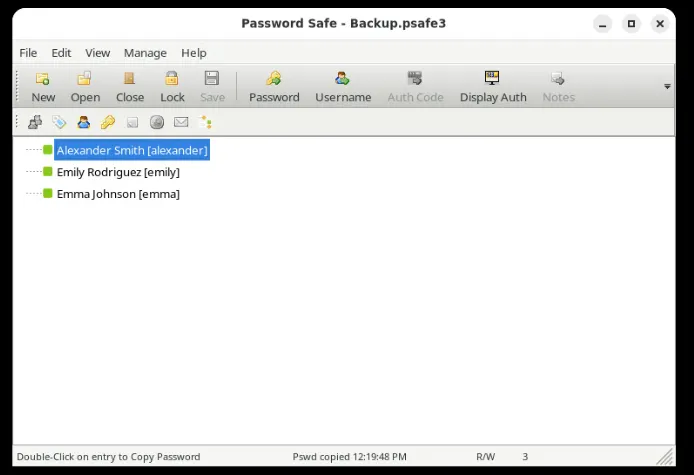Open the File menu
694x475 pixels.
coord(28,53)
